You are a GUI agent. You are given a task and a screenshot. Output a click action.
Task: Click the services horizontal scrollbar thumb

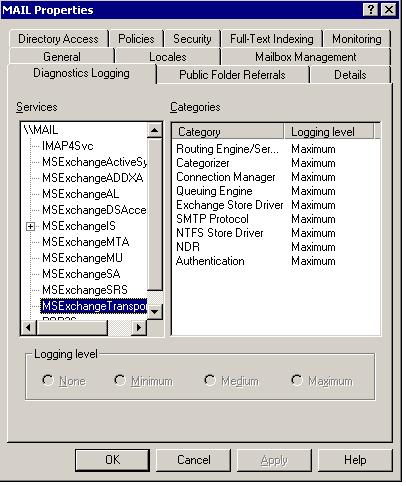tap(72, 327)
